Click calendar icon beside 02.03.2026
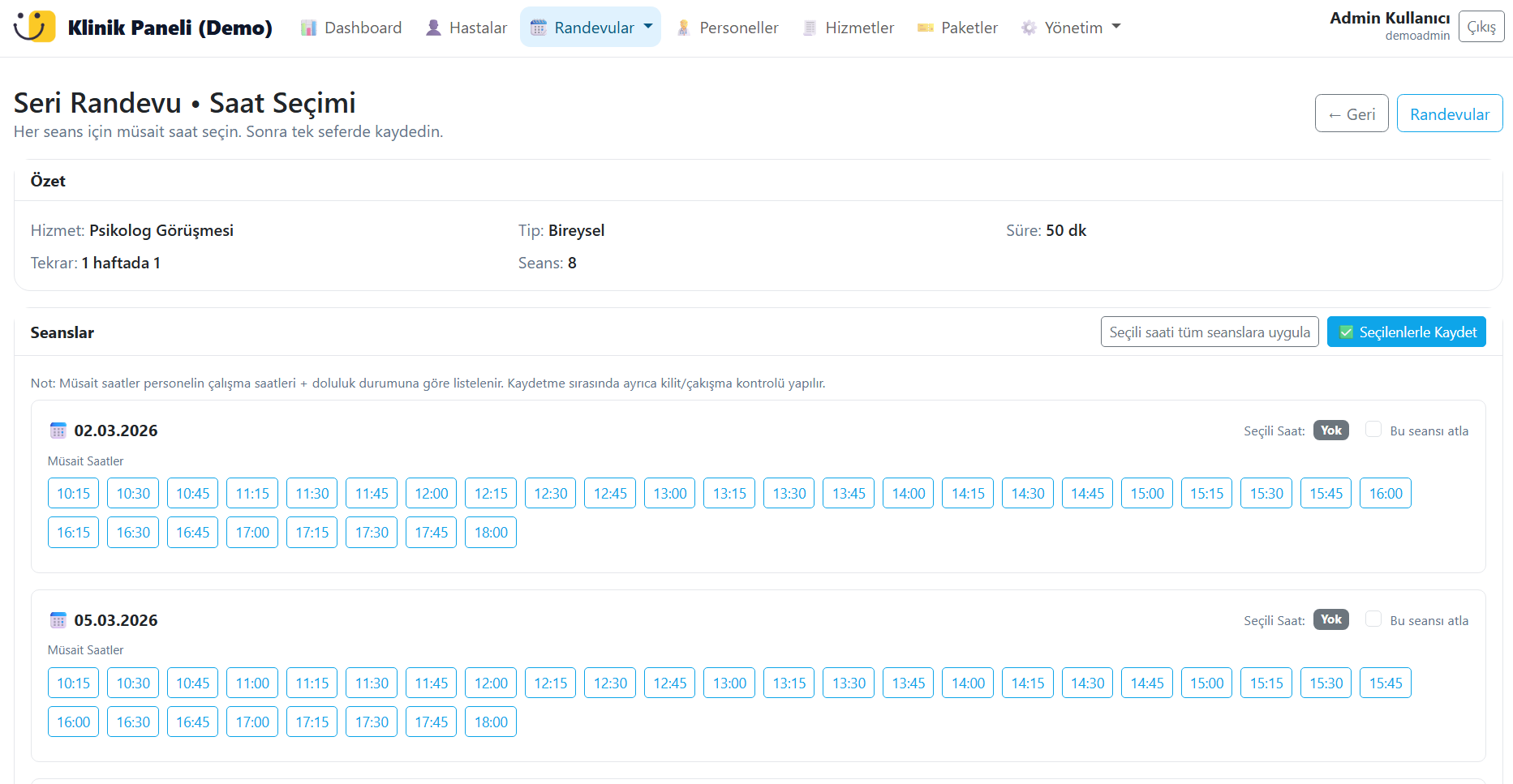This screenshot has height=784, width=1513. [x=58, y=431]
